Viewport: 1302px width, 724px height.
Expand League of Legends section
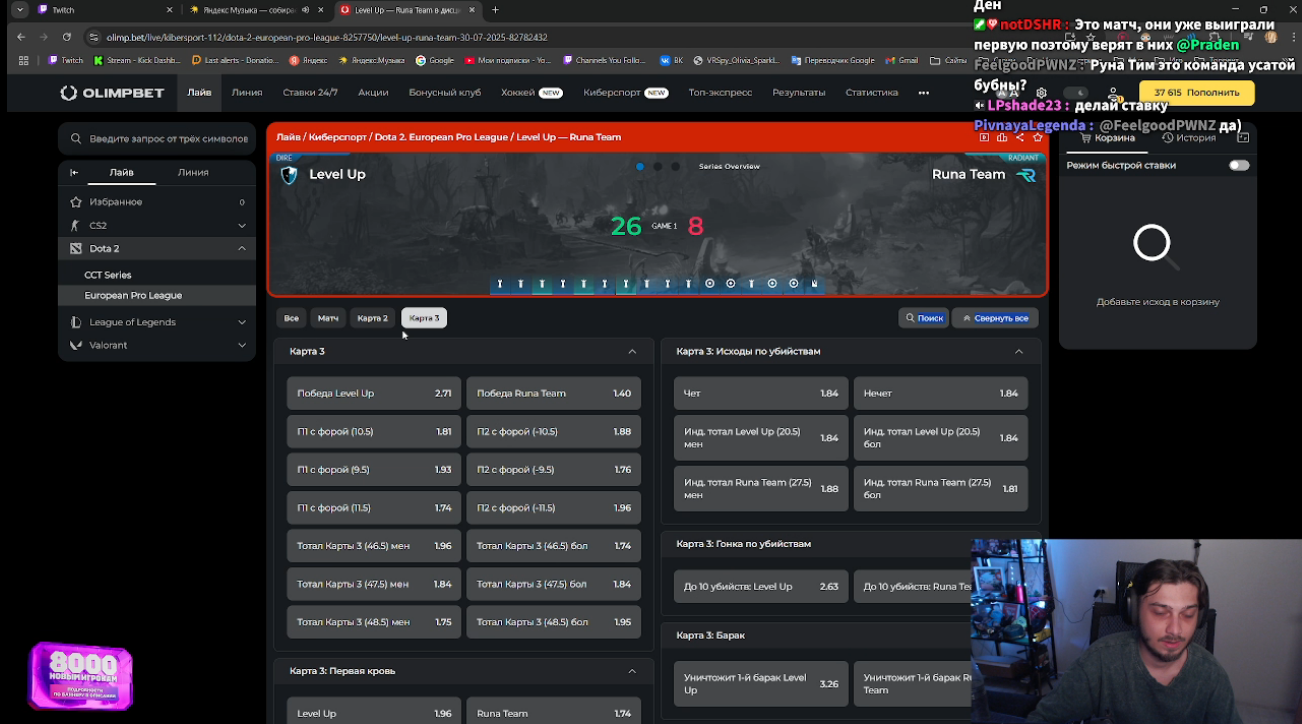click(x=241, y=322)
